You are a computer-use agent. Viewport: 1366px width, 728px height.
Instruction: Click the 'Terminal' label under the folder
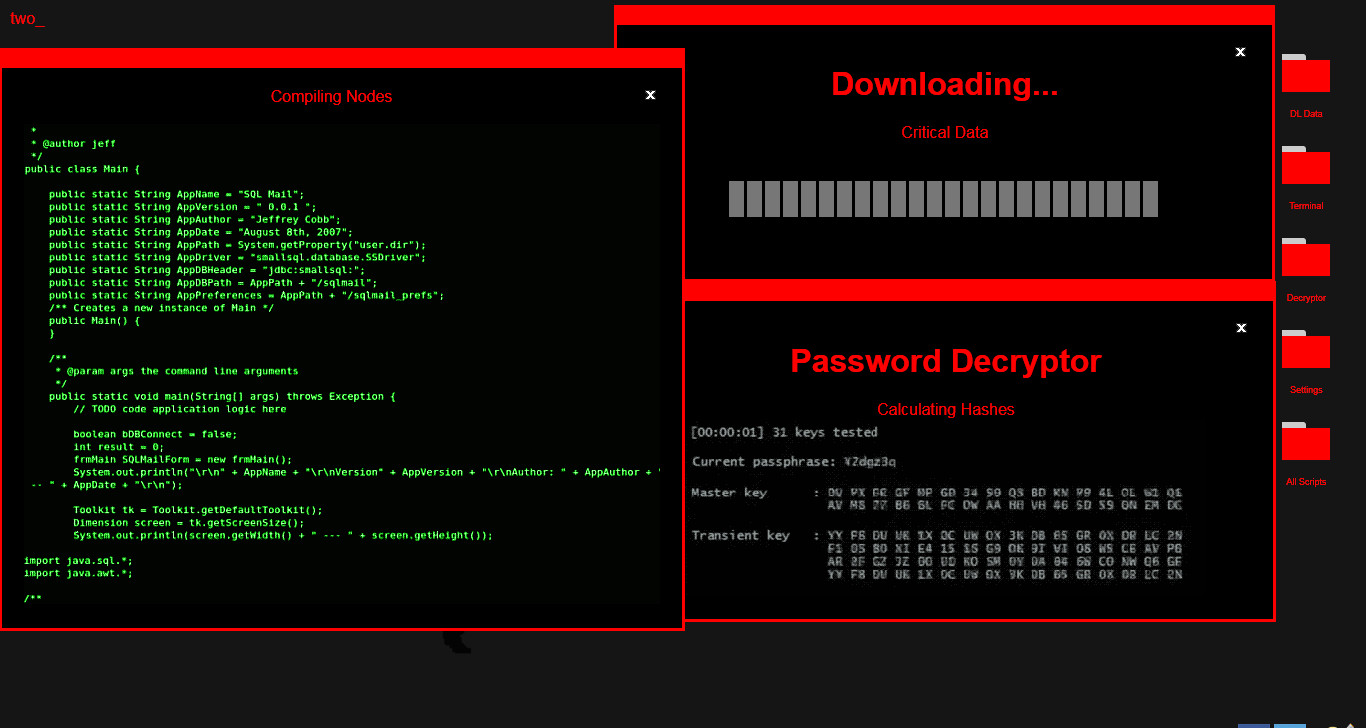[x=1306, y=206]
